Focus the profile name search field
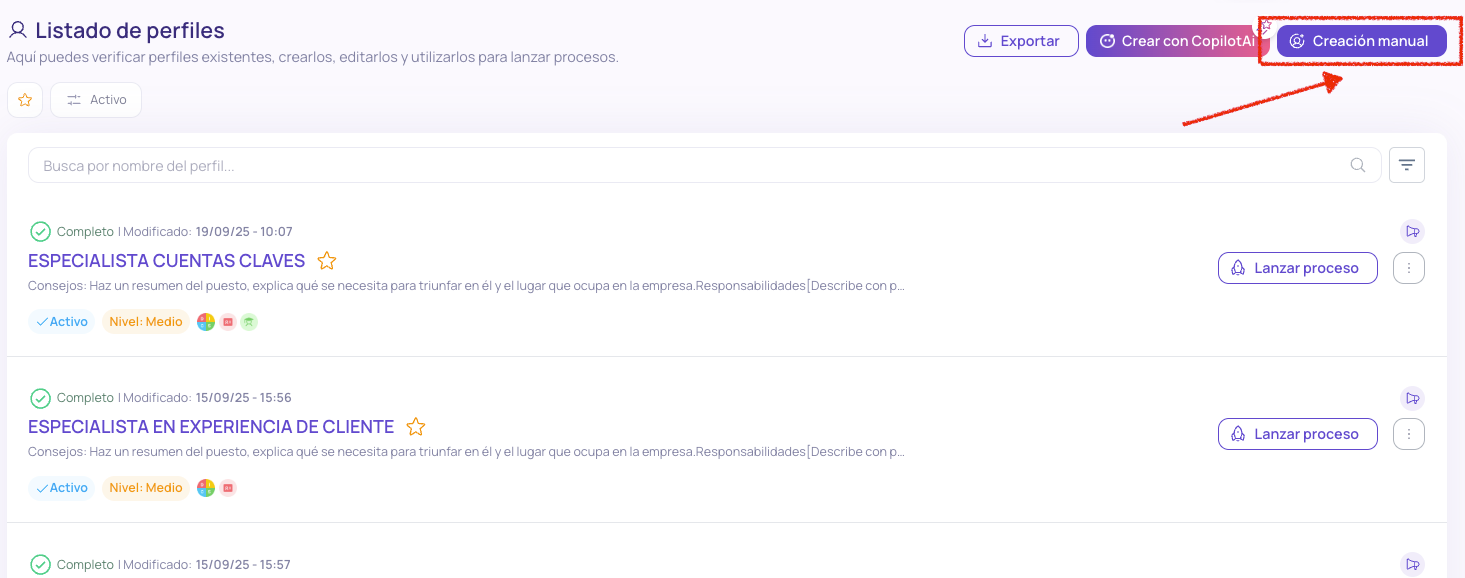This screenshot has width=1465, height=578. [690, 166]
